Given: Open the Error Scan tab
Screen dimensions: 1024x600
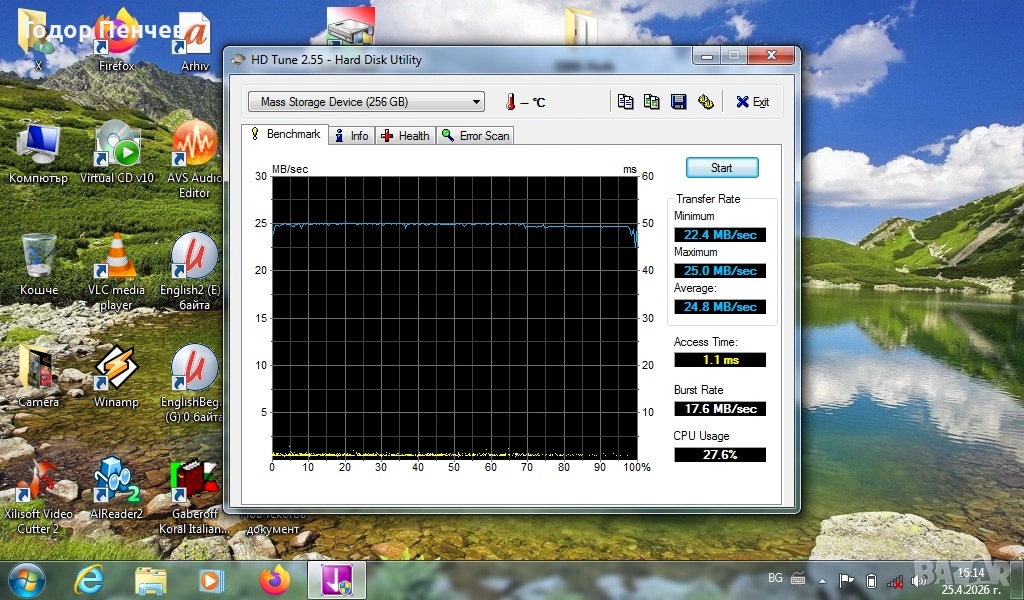Looking at the screenshot, I should coord(476,135).
